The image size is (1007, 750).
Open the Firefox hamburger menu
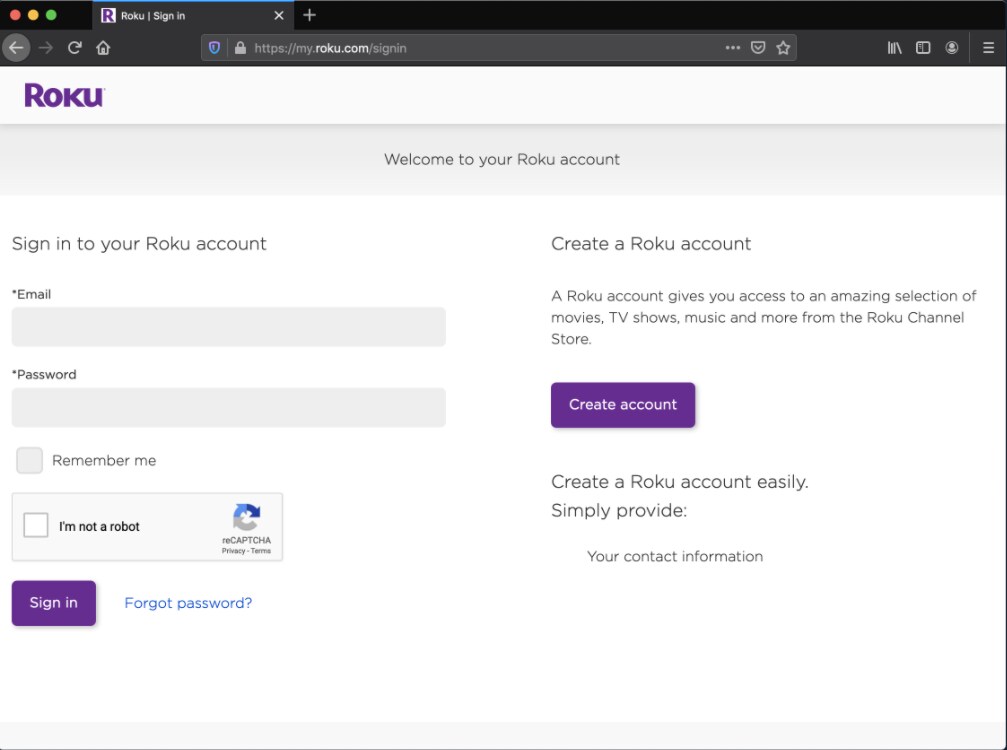988,48
